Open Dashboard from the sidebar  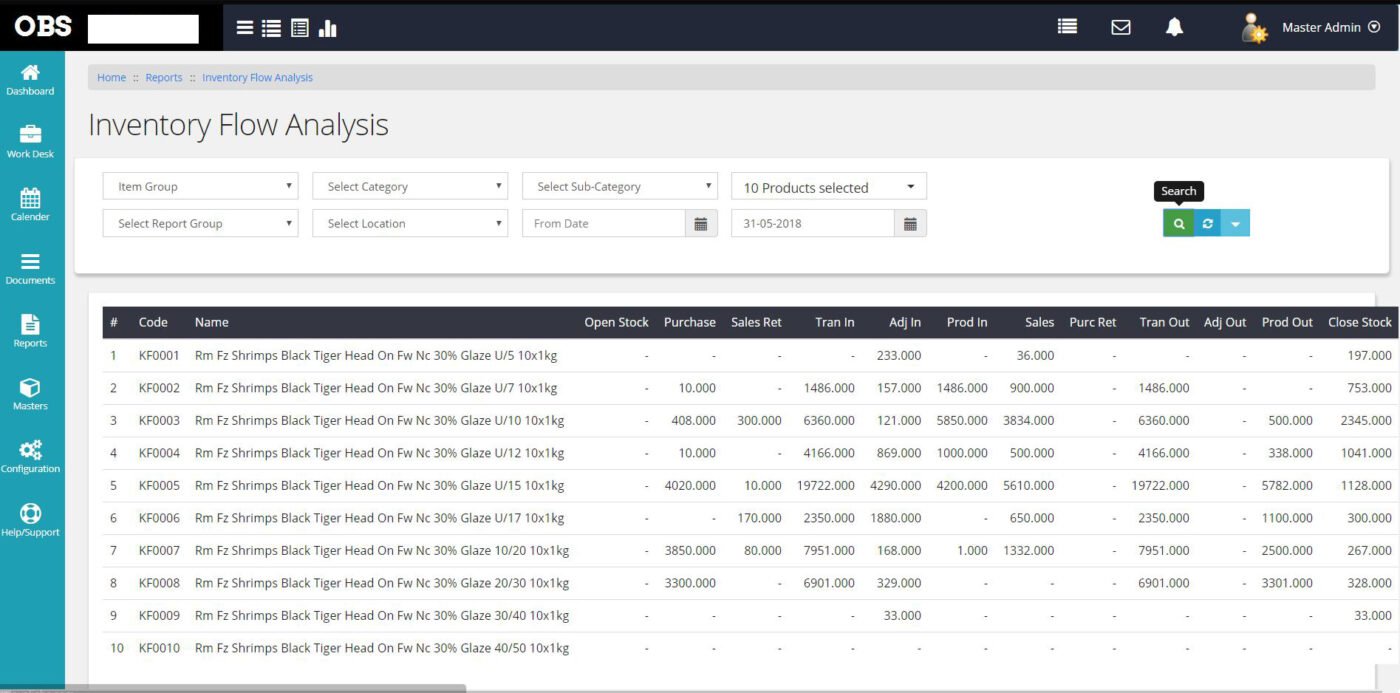coord(30,80)
